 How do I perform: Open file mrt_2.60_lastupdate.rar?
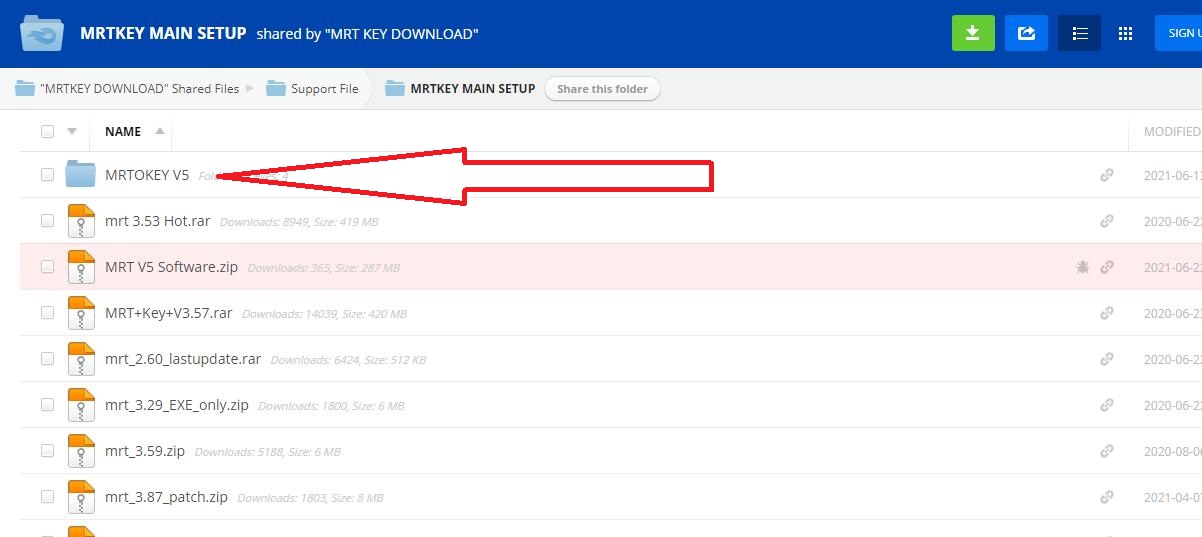183,359
